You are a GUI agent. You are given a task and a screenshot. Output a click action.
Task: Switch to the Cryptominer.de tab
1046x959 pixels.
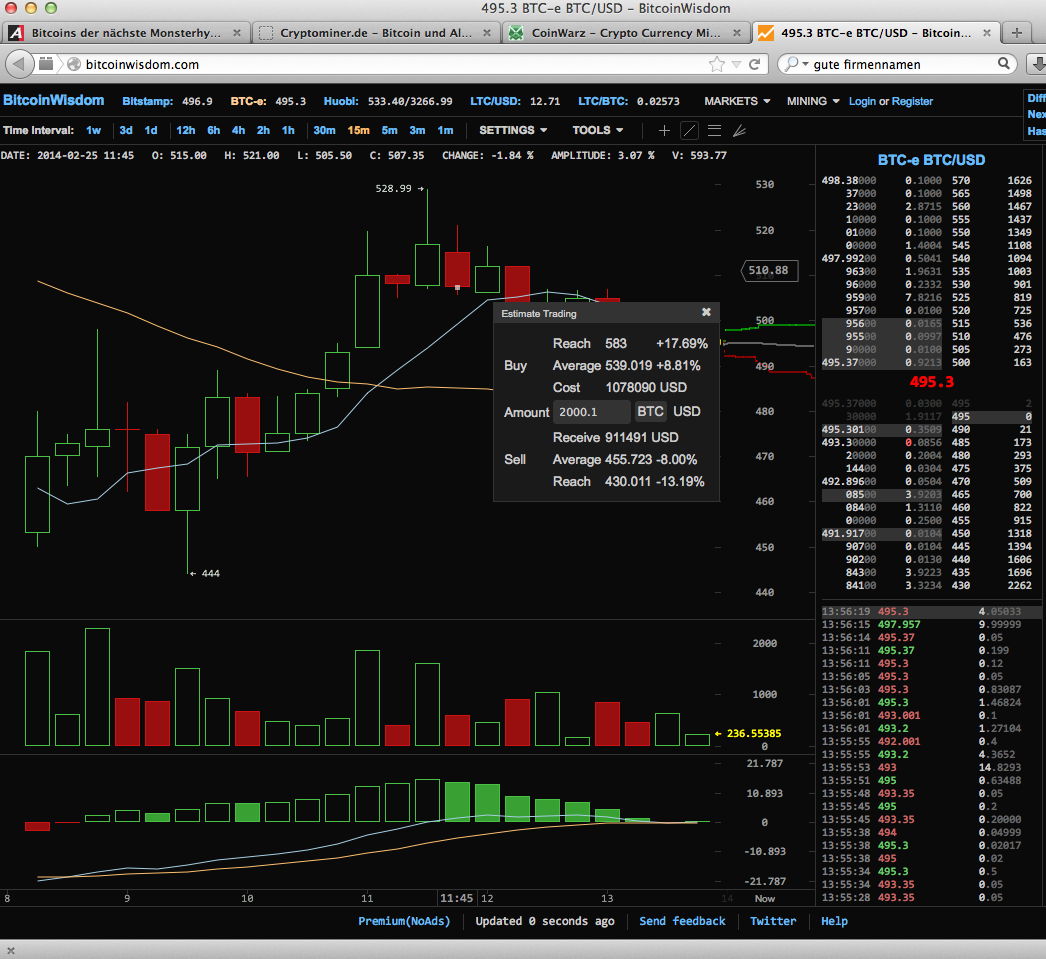[376, 33]
